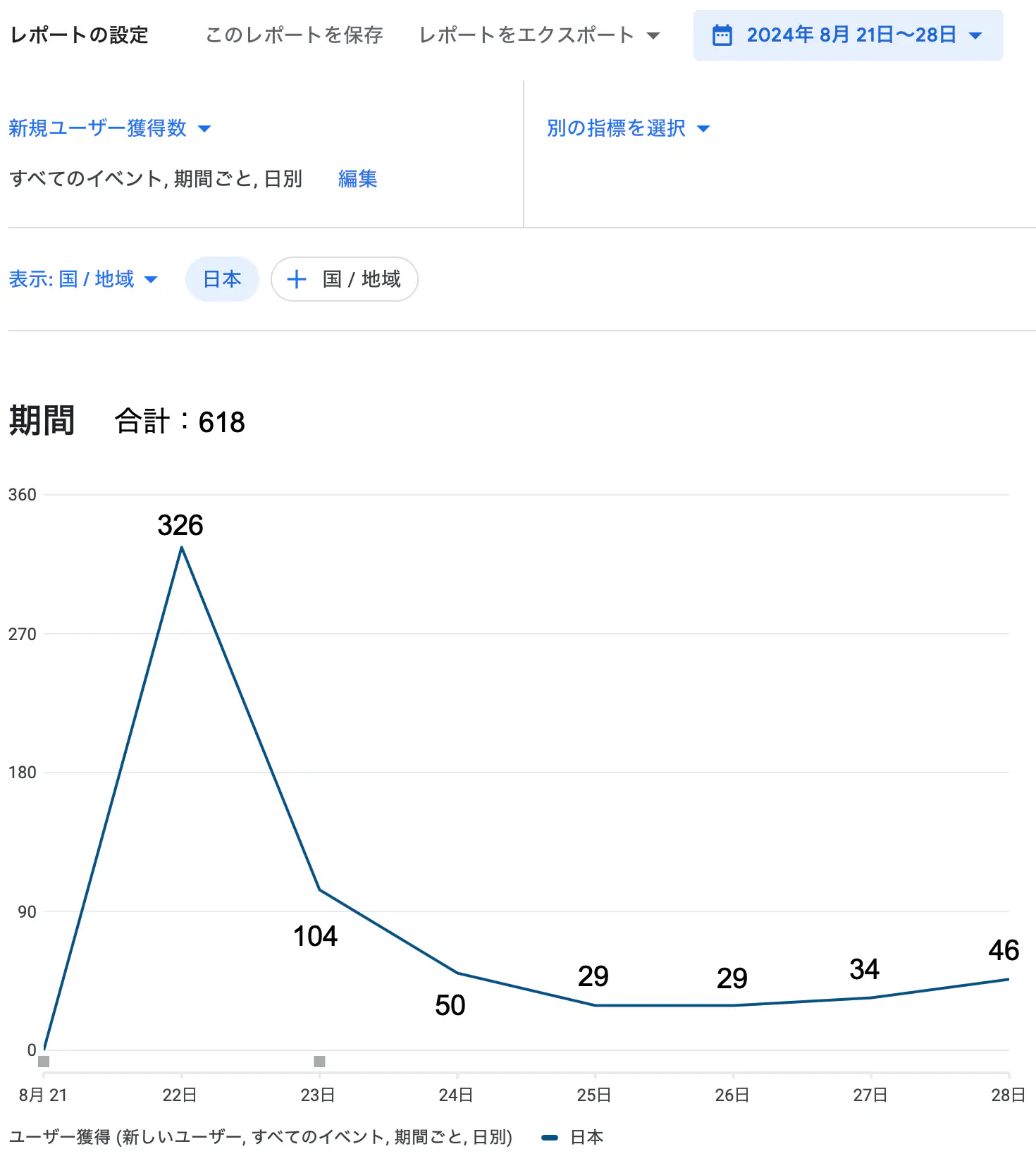Click the 104 data label
Screen dimensions: 1036x1156
(x=315, y=937)
